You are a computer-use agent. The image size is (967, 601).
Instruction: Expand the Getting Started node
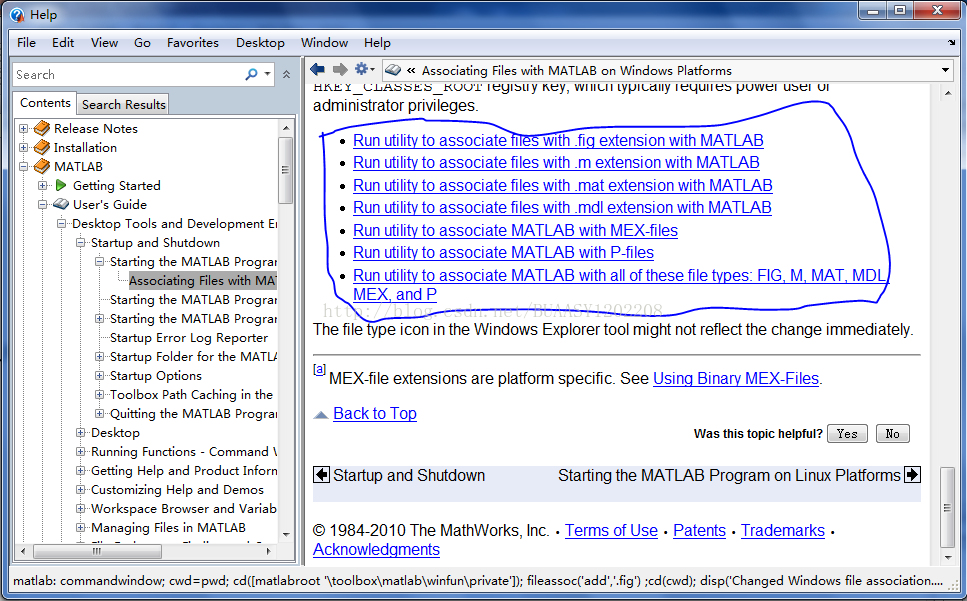click(x=43, y=186)
